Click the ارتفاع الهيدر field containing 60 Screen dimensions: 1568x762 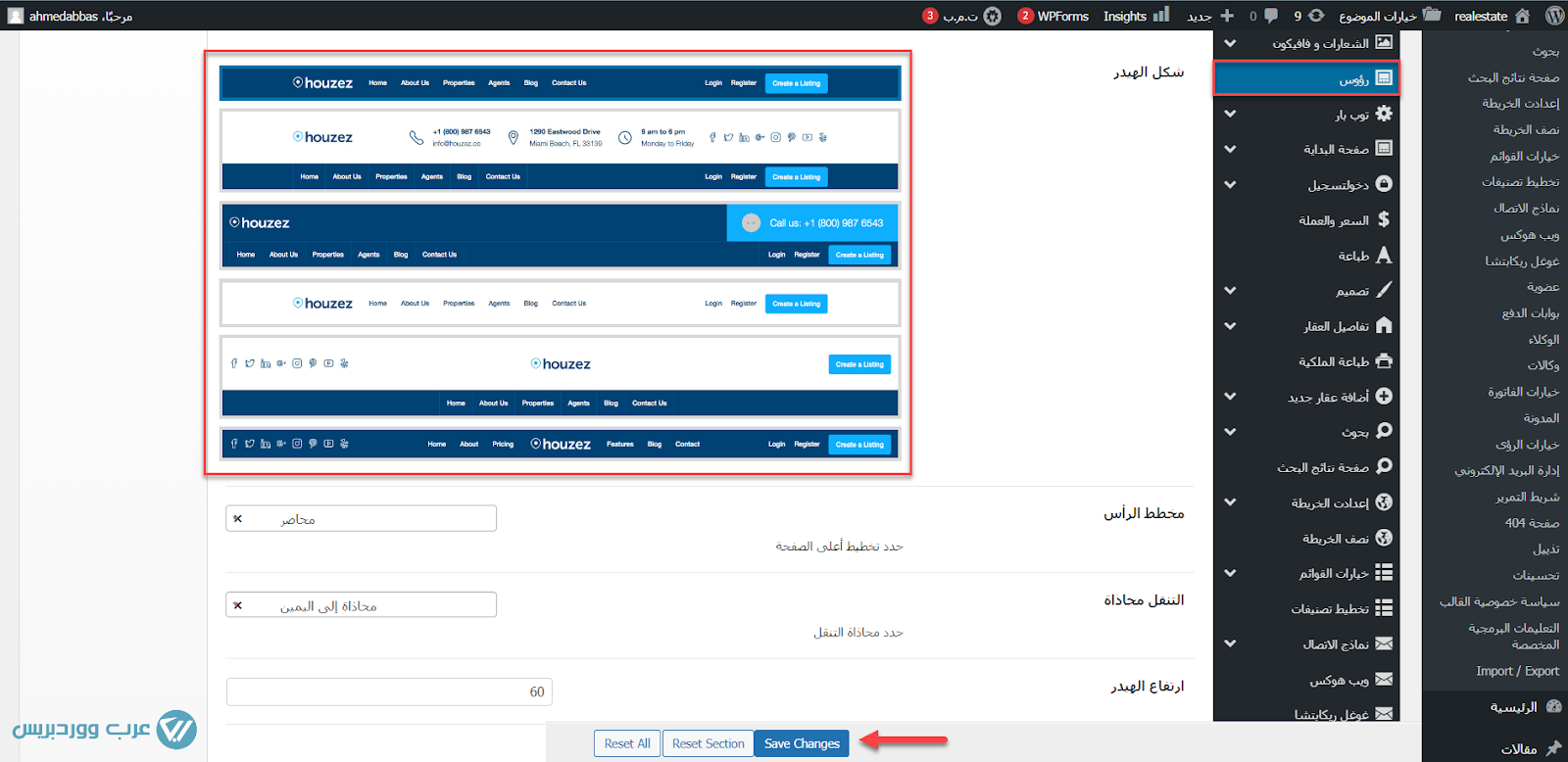(389, 691)
